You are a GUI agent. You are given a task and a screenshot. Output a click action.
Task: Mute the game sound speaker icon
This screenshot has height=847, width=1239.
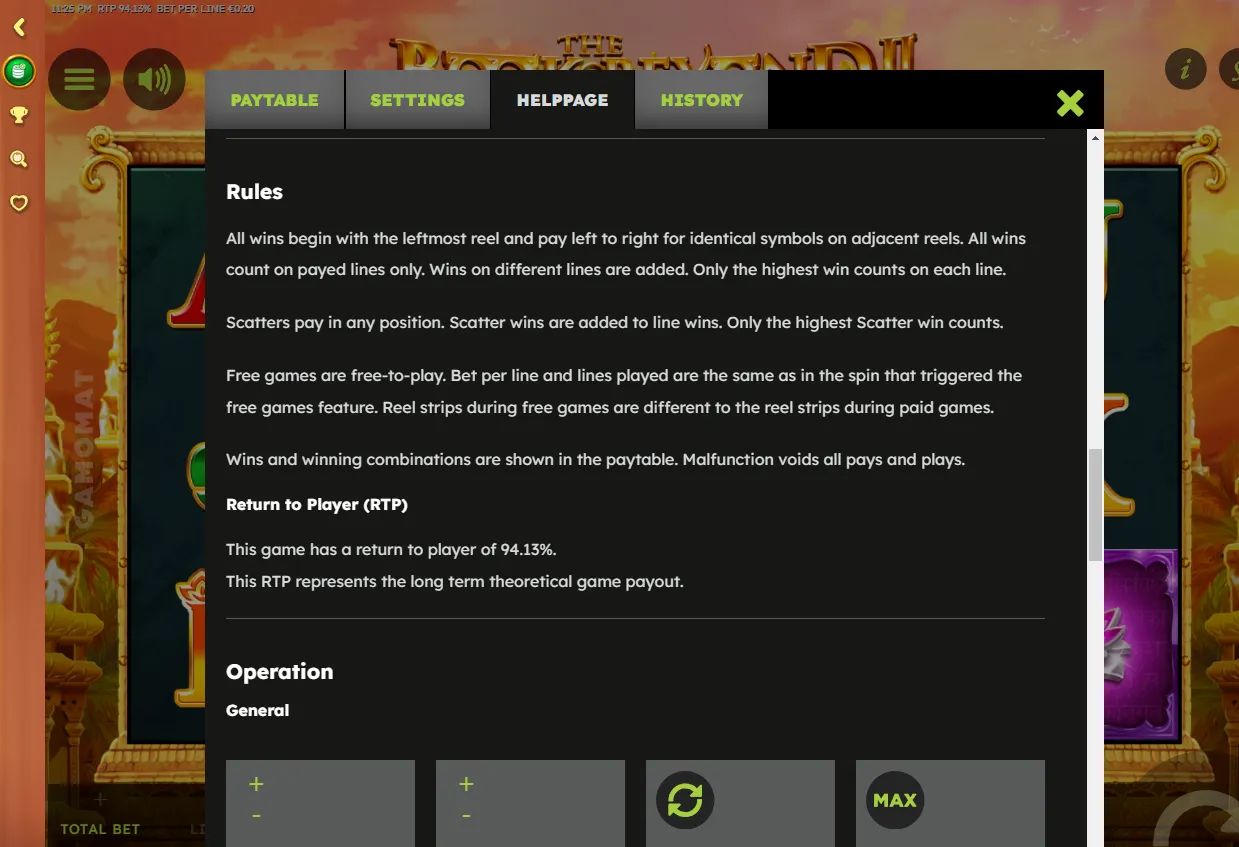154,79
